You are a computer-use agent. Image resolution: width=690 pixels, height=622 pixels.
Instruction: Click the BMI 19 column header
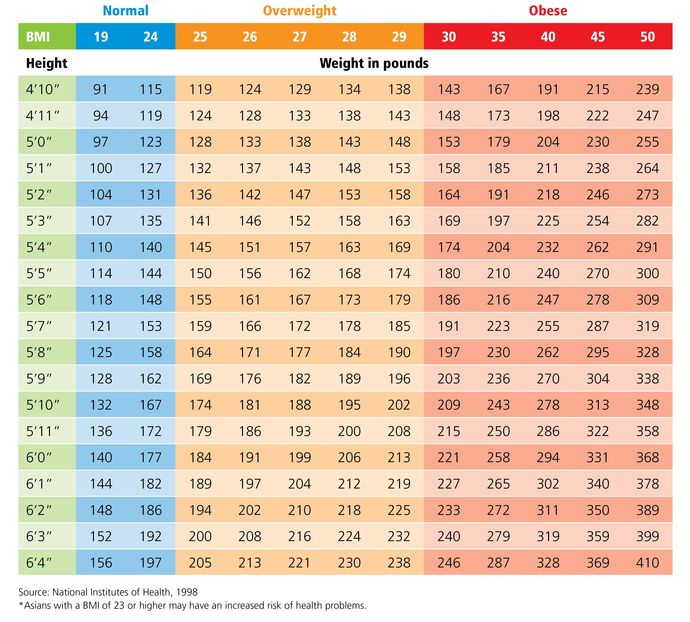point(101,37)
